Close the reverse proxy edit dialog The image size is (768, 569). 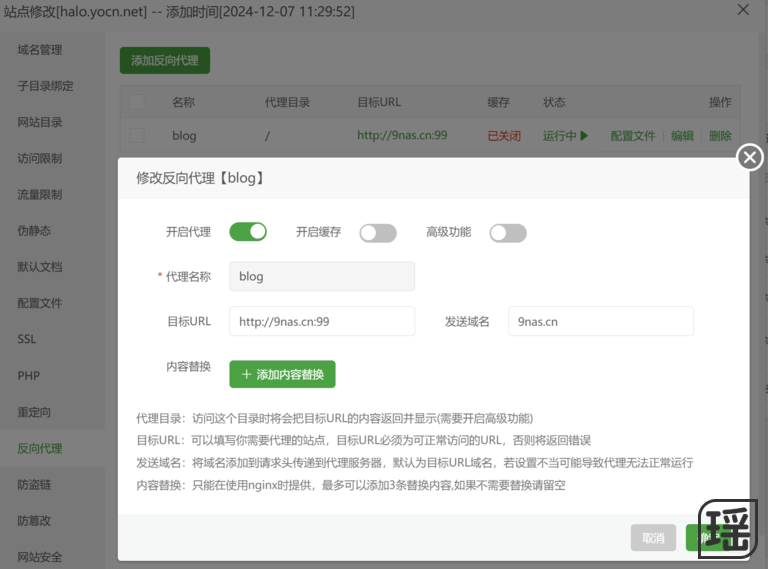click(749, 157)
